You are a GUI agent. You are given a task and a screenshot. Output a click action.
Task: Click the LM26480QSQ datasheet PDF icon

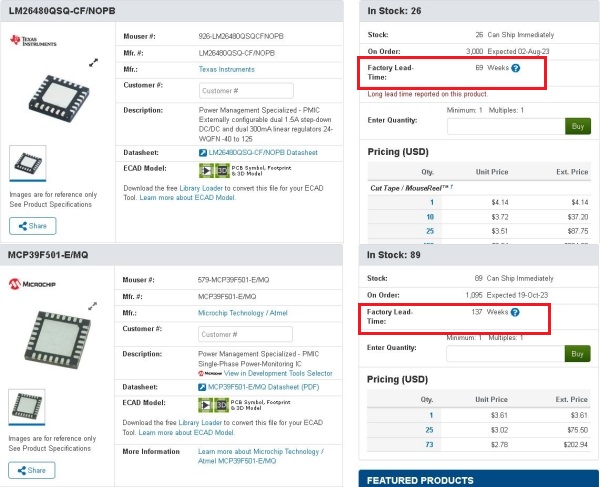203,153
